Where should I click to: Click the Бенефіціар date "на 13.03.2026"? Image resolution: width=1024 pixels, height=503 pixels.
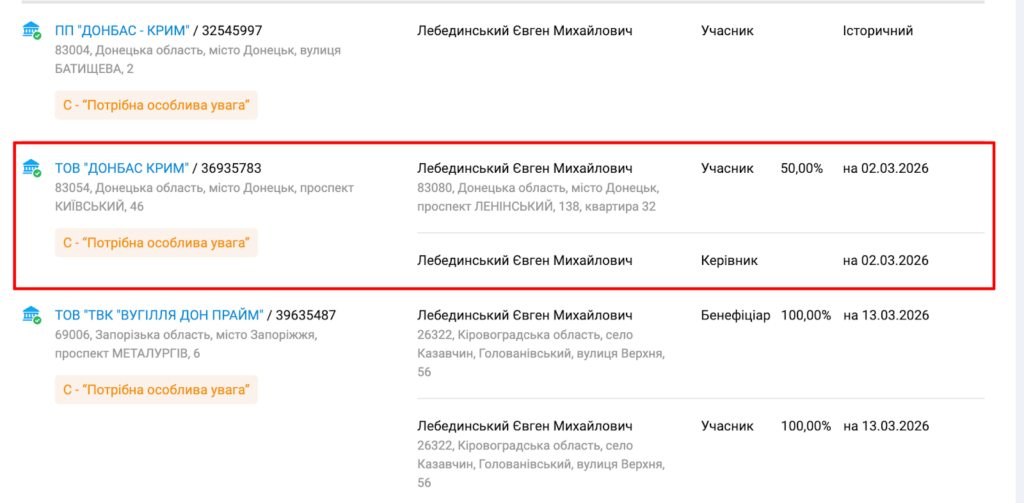coord(886,315)
